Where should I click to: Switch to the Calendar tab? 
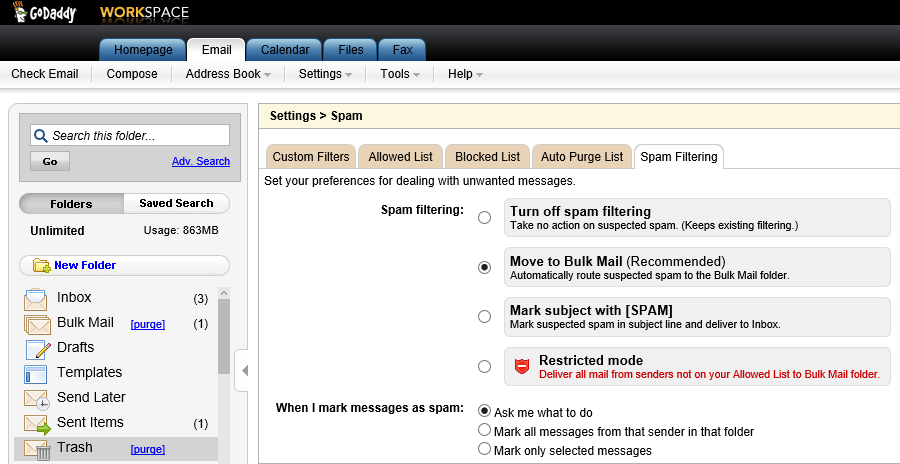click(284, 50)
